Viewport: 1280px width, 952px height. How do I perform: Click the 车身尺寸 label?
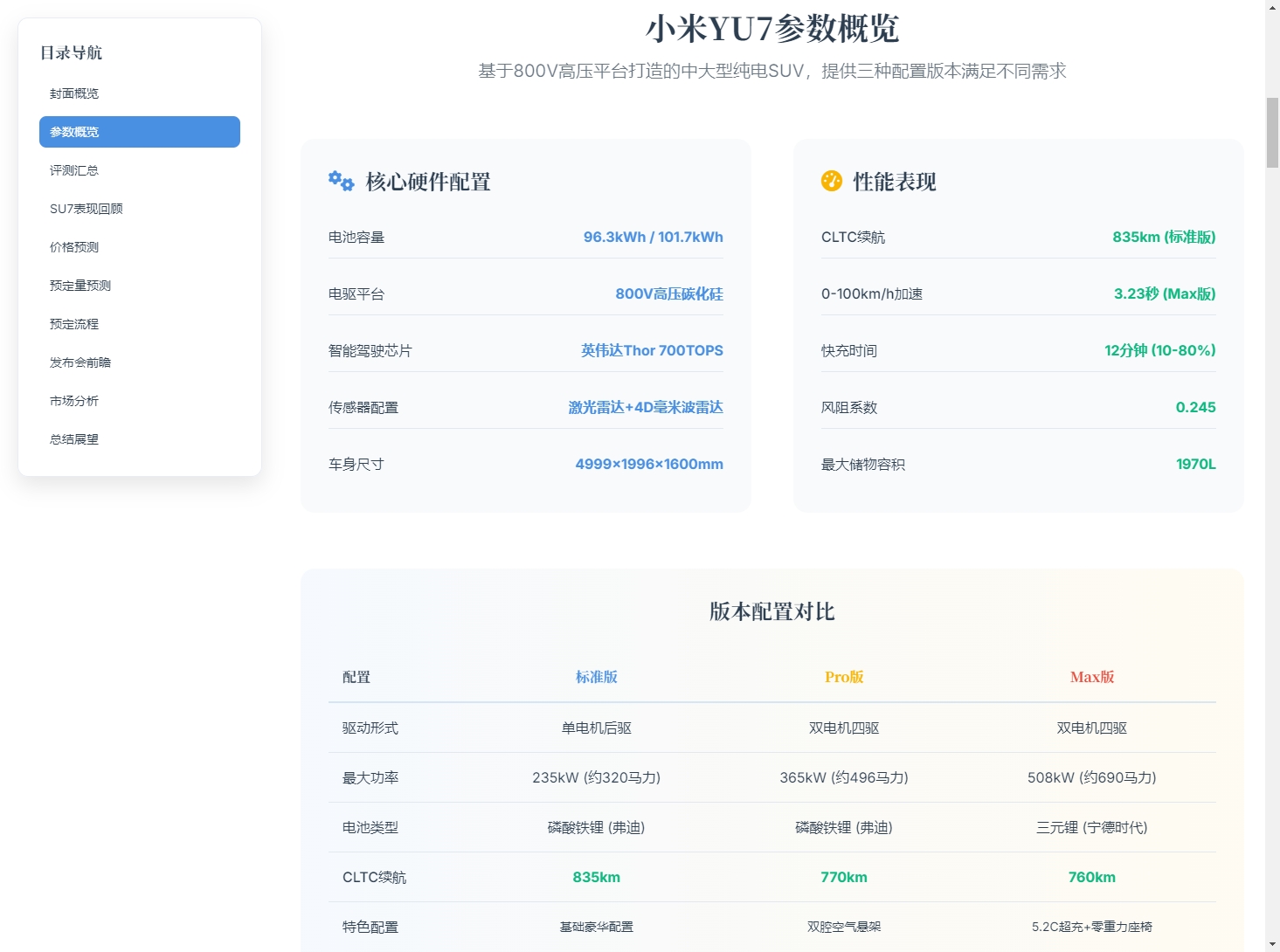356,464
